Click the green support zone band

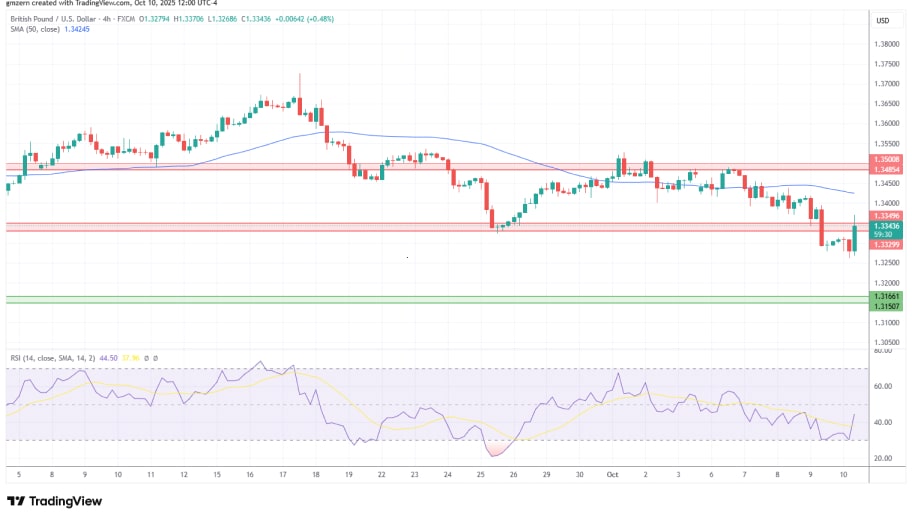click(430, 300)
